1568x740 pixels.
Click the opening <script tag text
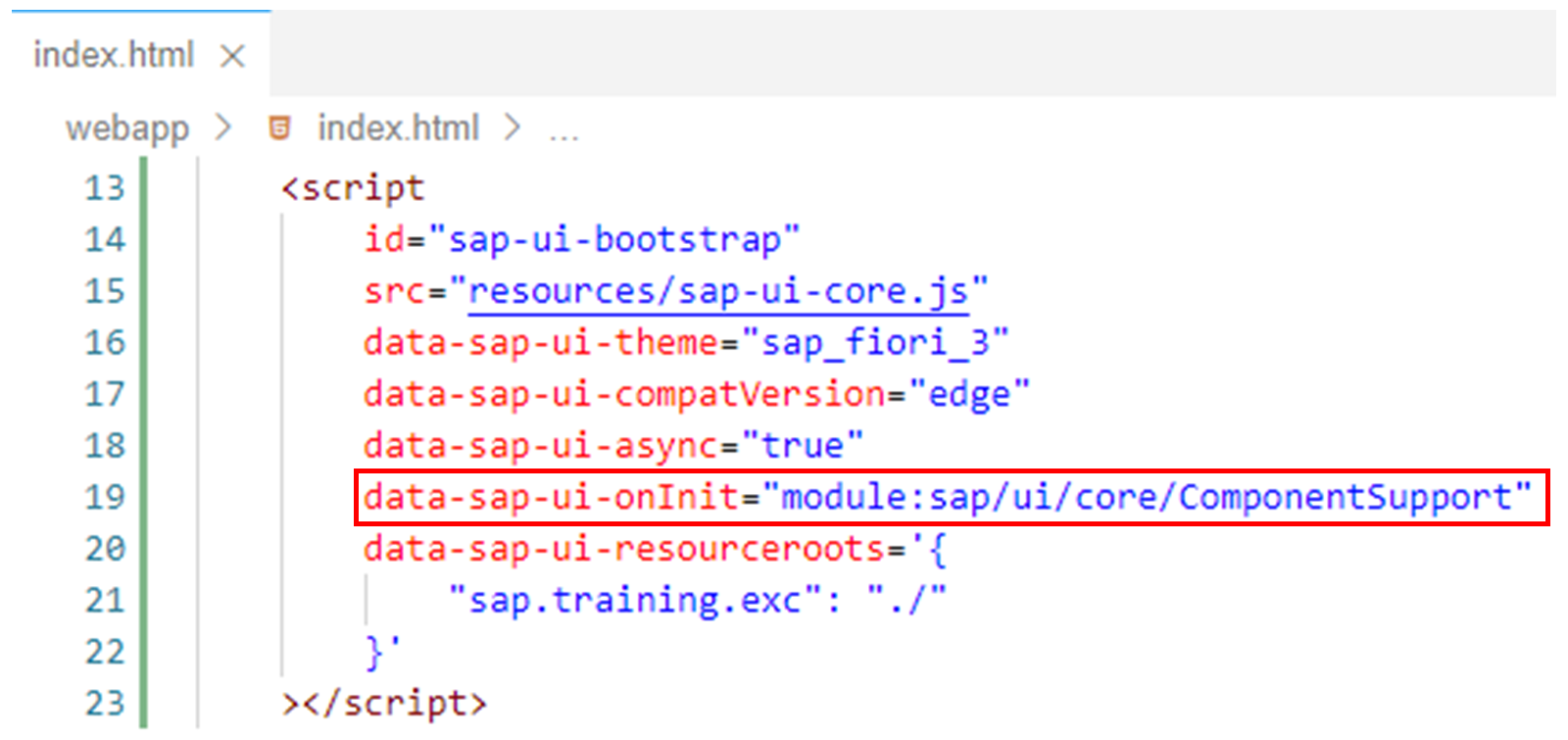[x=353, y=188]
